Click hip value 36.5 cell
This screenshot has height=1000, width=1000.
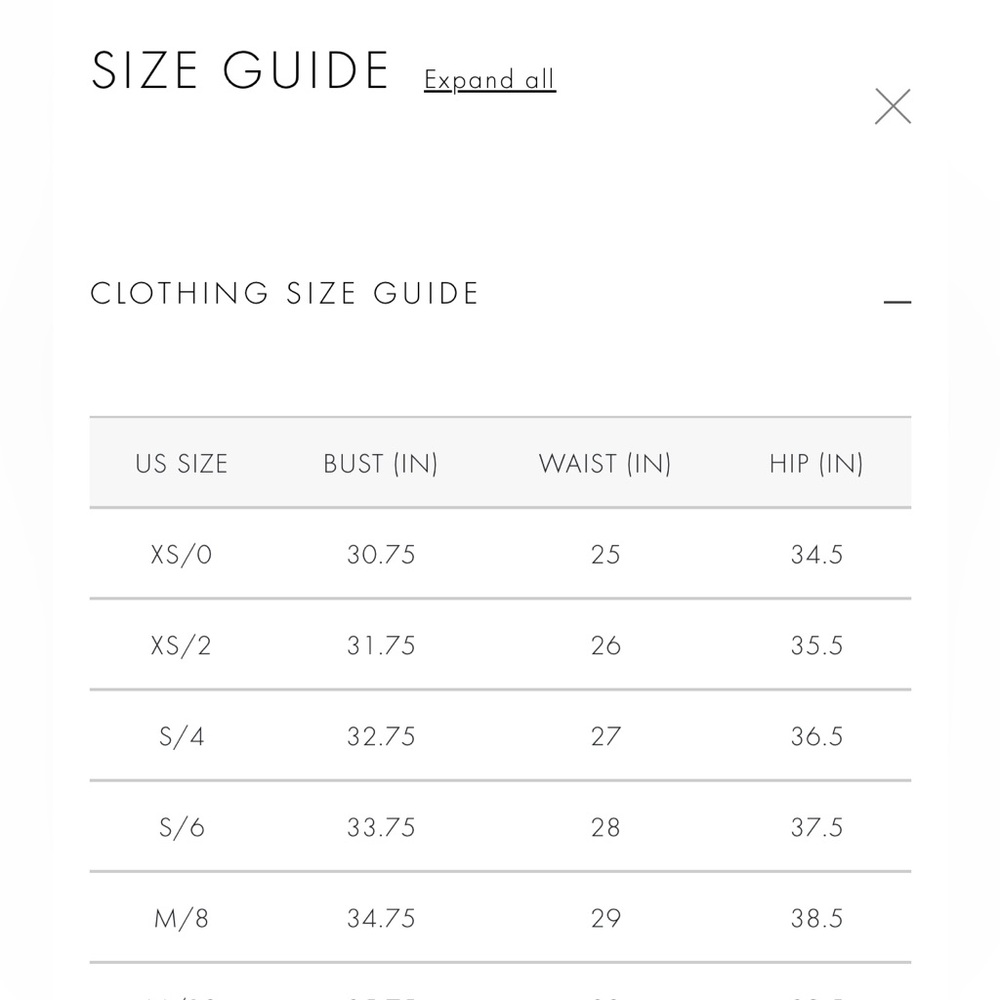point(816,737)
